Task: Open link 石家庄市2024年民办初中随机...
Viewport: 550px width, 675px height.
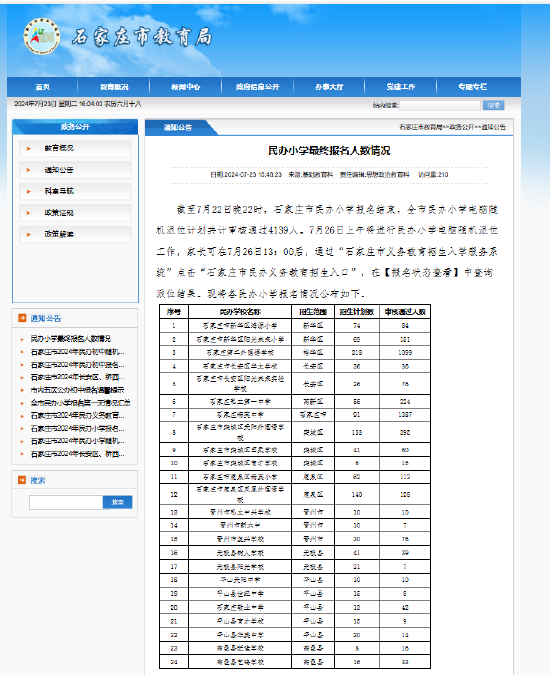Action: tap(77, 352)
